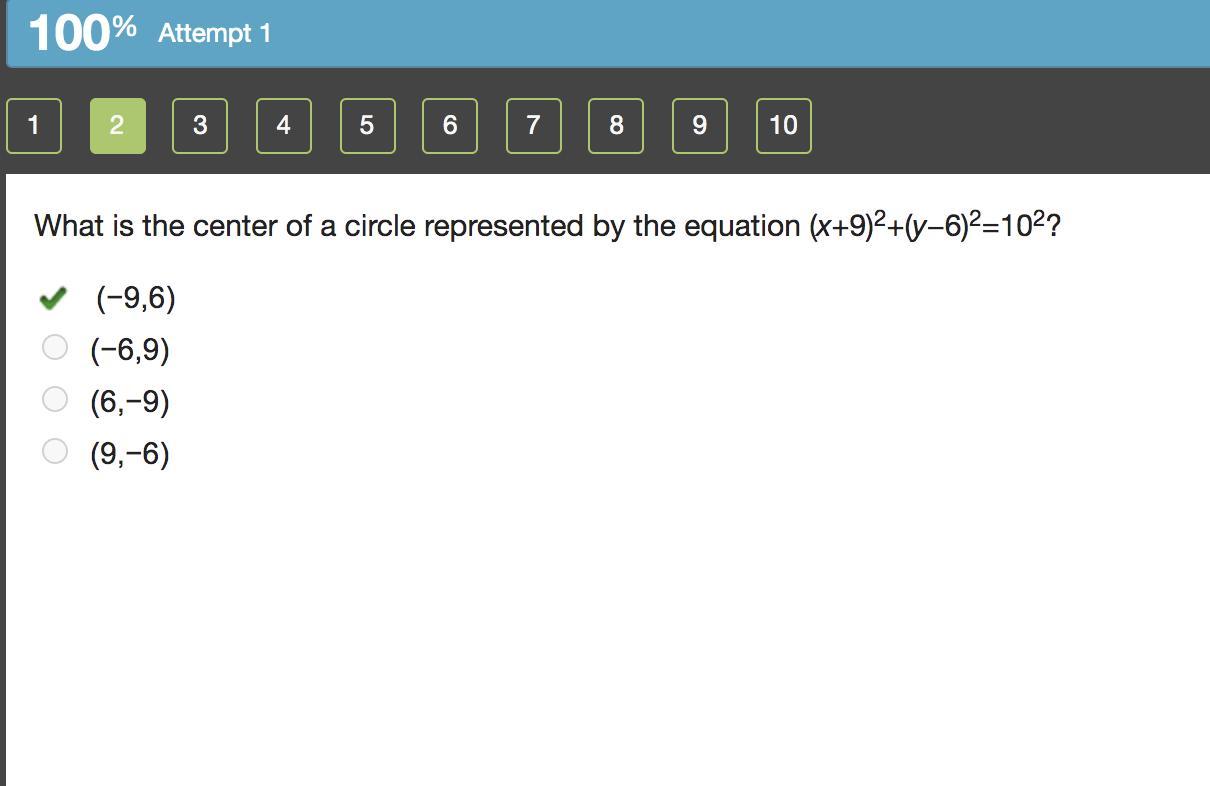Click the Attempt 1 label
Image resolution: width=1210 pixels, height=786 pixels.
click(214, 33)
